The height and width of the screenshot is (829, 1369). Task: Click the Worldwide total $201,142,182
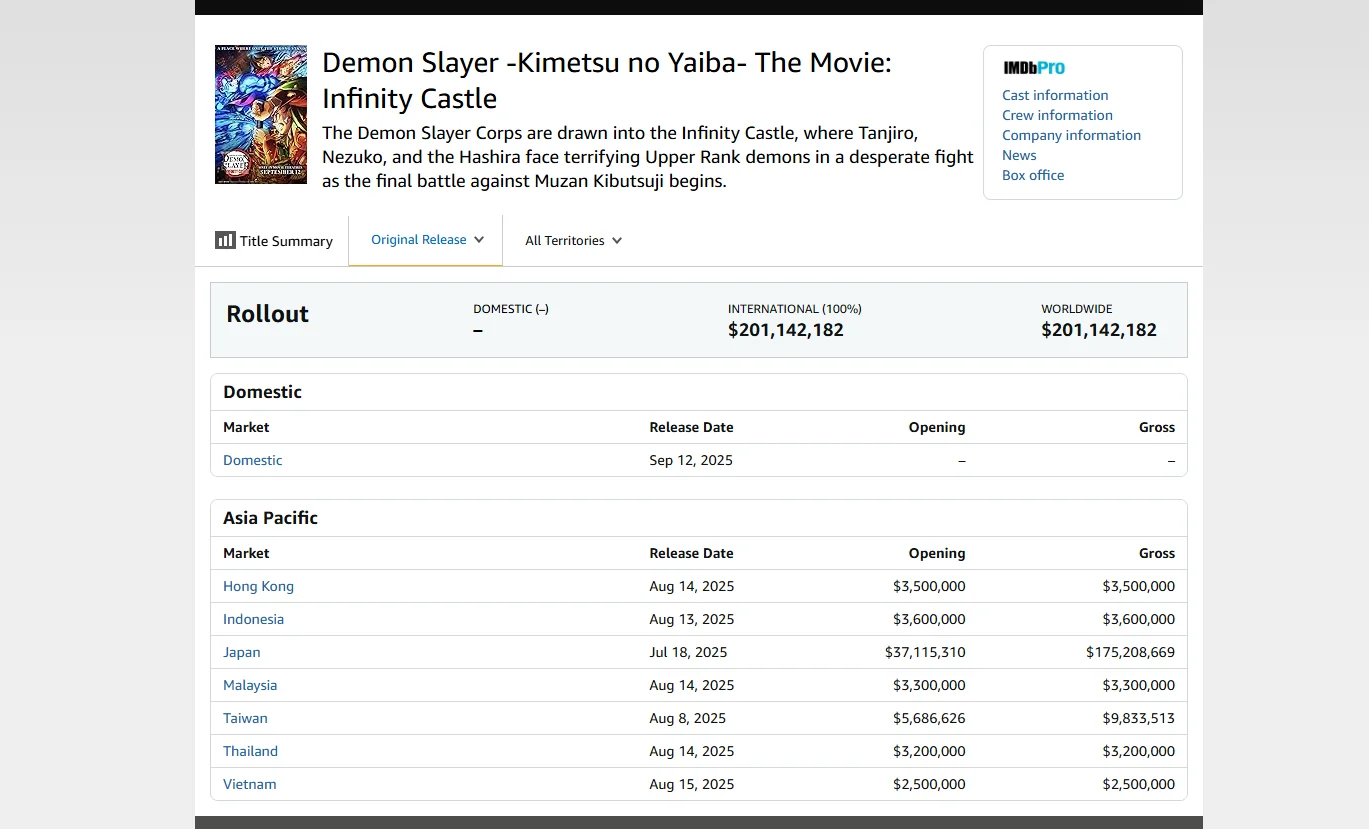point(1099,330)
